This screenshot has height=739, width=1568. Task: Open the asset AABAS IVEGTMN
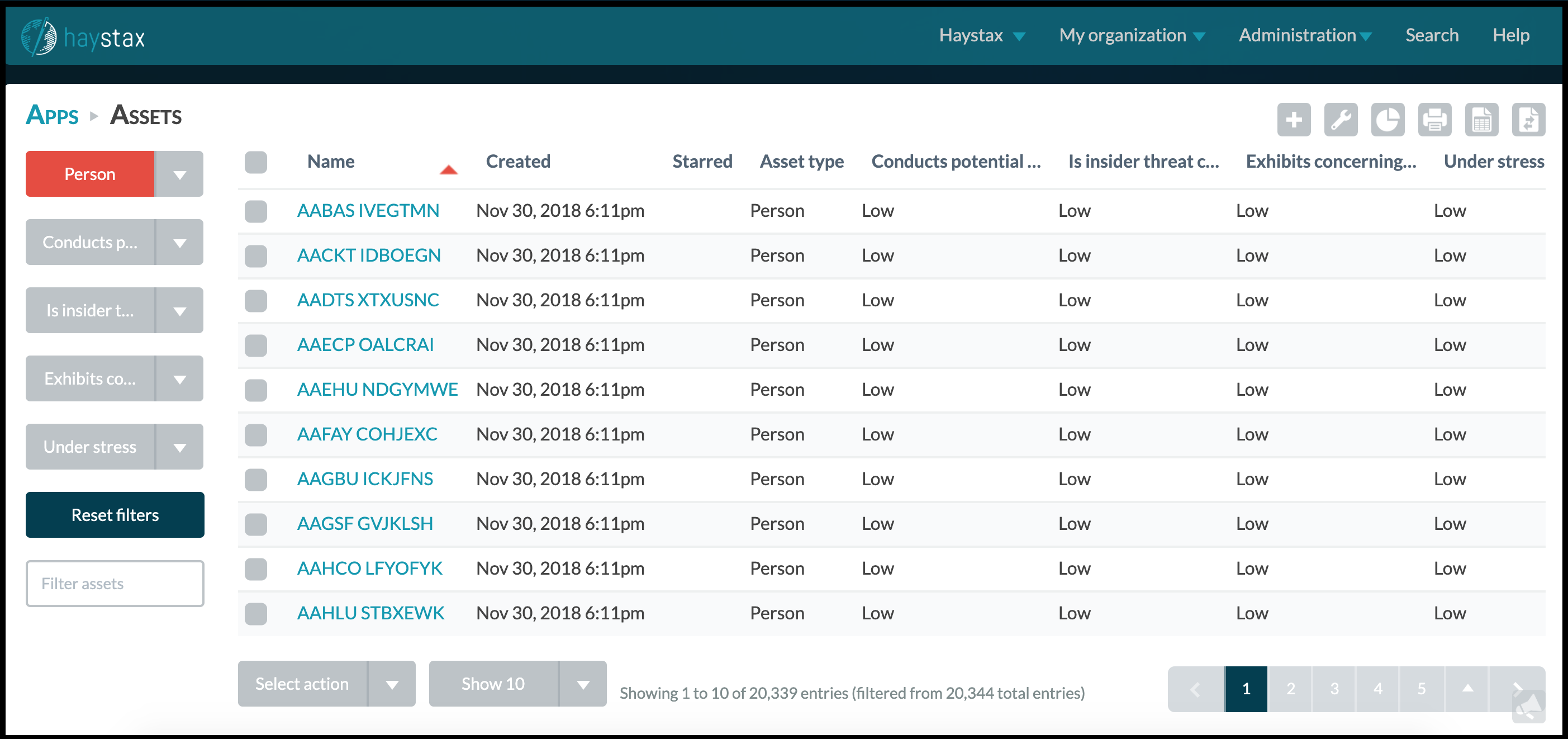pyautogui.click(x=368, y=211)
